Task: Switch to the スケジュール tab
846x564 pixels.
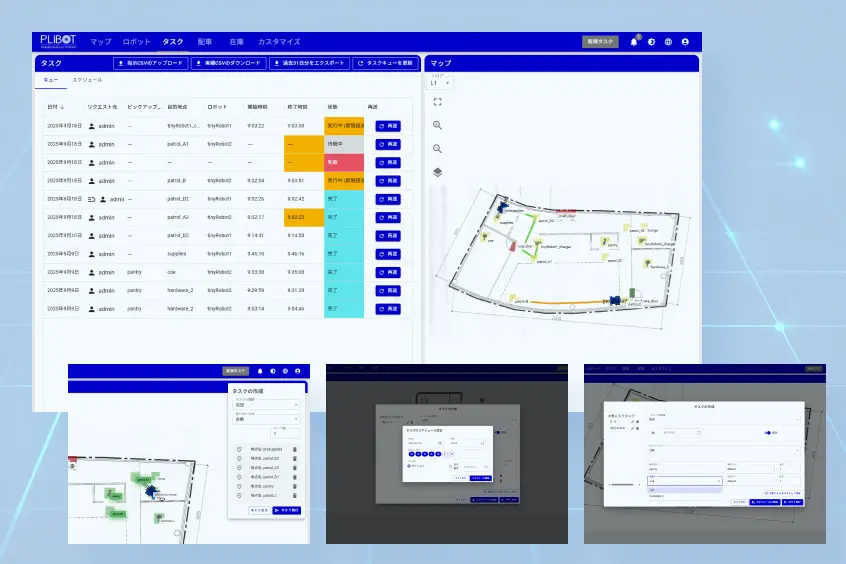Action: 87,79
